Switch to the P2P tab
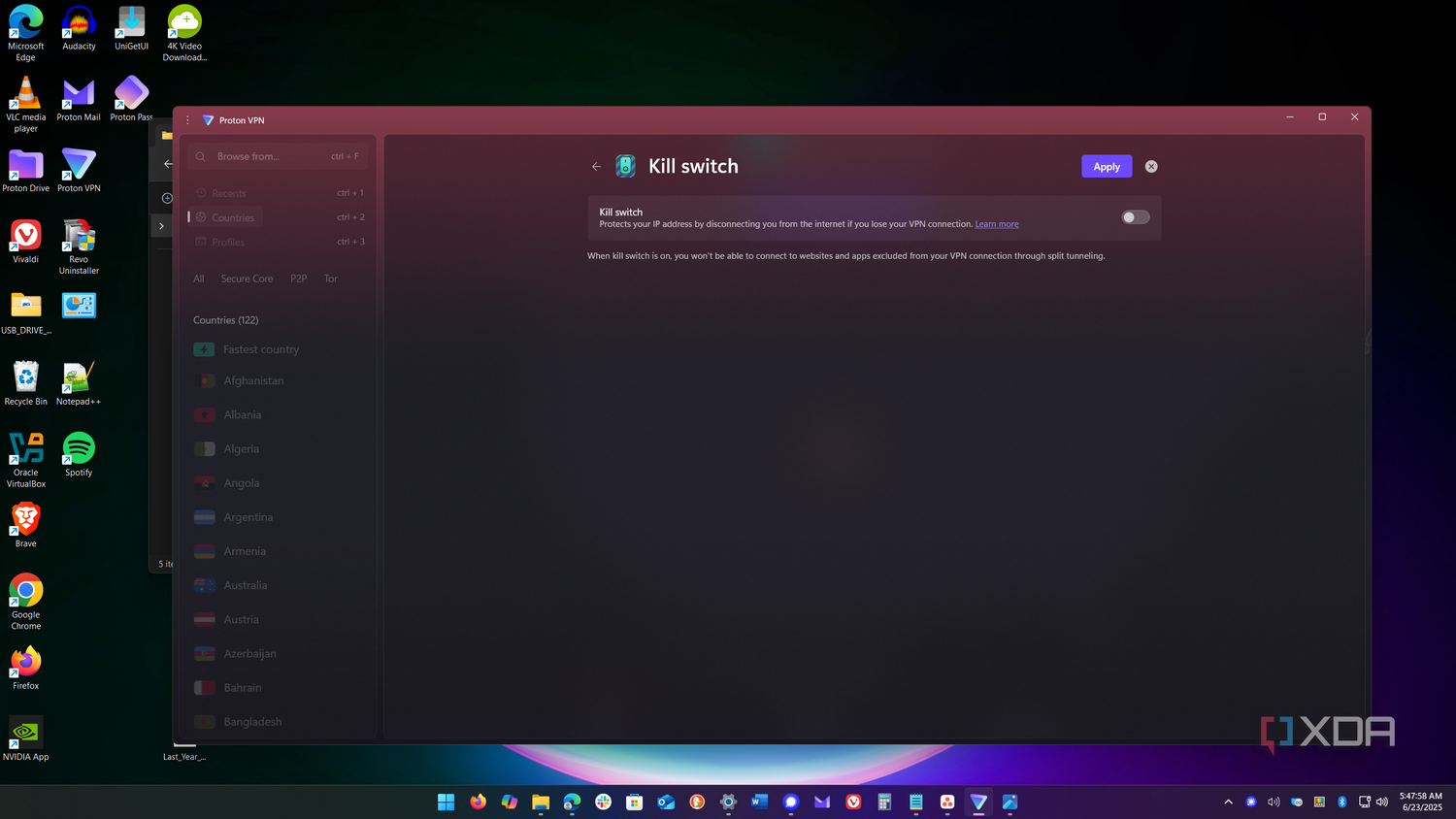The height and width of the screenshot is (819, 1456). click(299, 278)
